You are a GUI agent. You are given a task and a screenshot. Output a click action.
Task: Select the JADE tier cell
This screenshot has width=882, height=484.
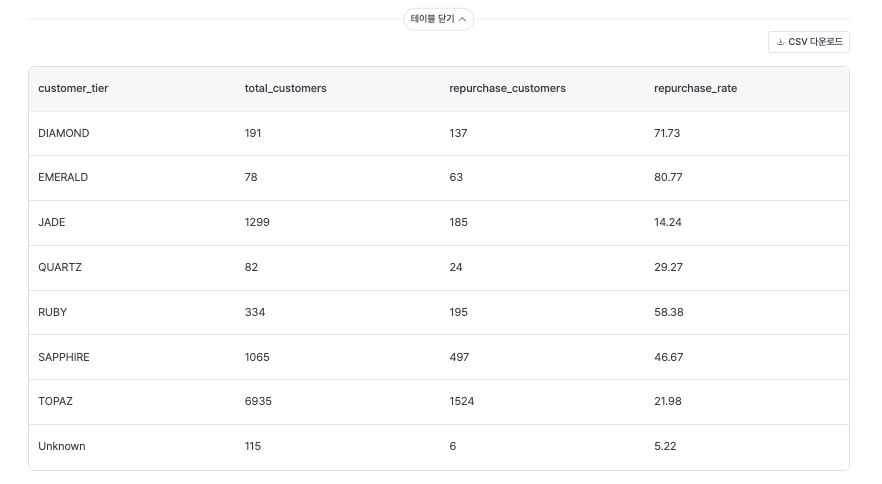[52, 223]
